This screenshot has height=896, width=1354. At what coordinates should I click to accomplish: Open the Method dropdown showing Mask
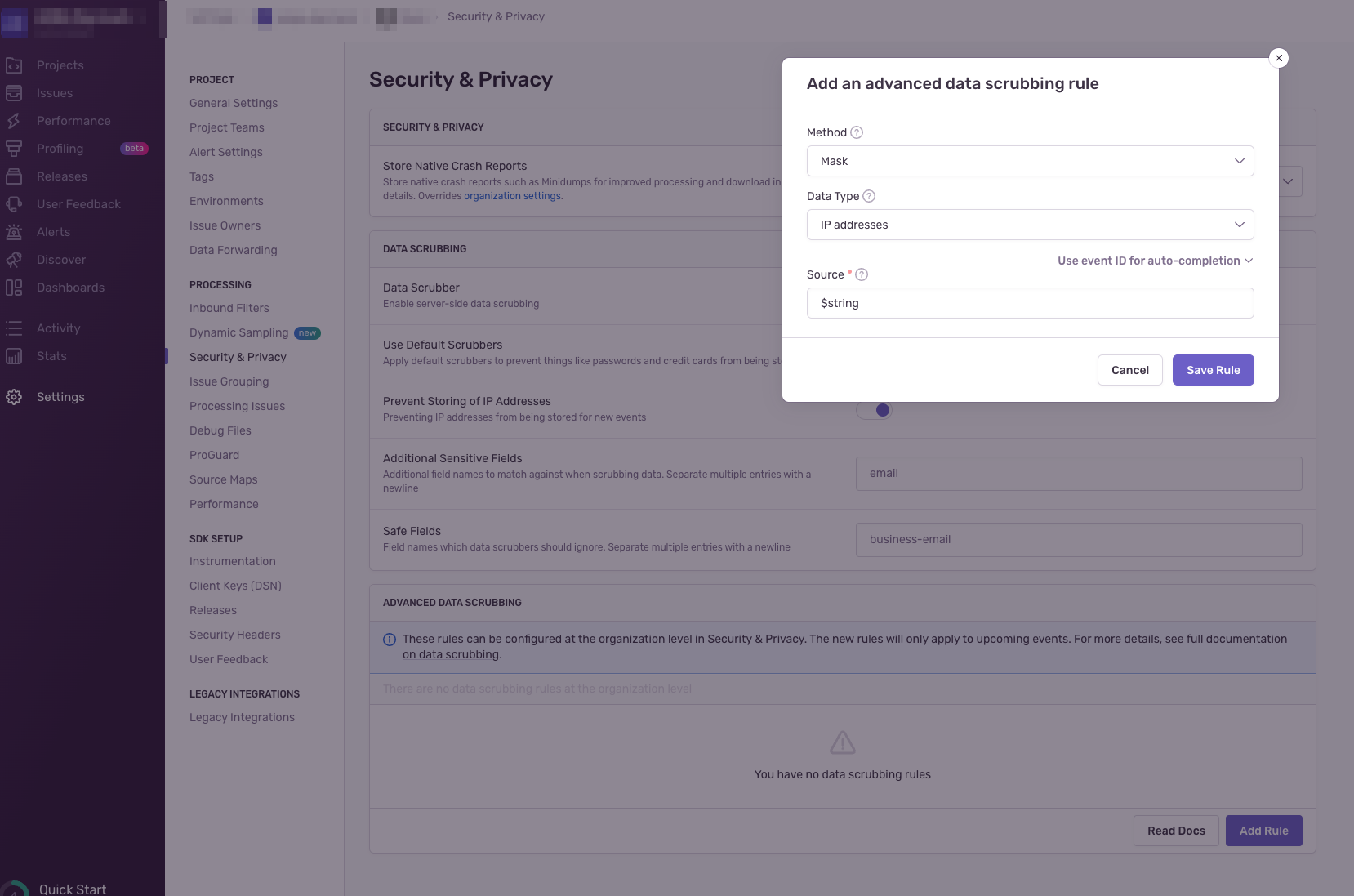(x=1030, y=161)
